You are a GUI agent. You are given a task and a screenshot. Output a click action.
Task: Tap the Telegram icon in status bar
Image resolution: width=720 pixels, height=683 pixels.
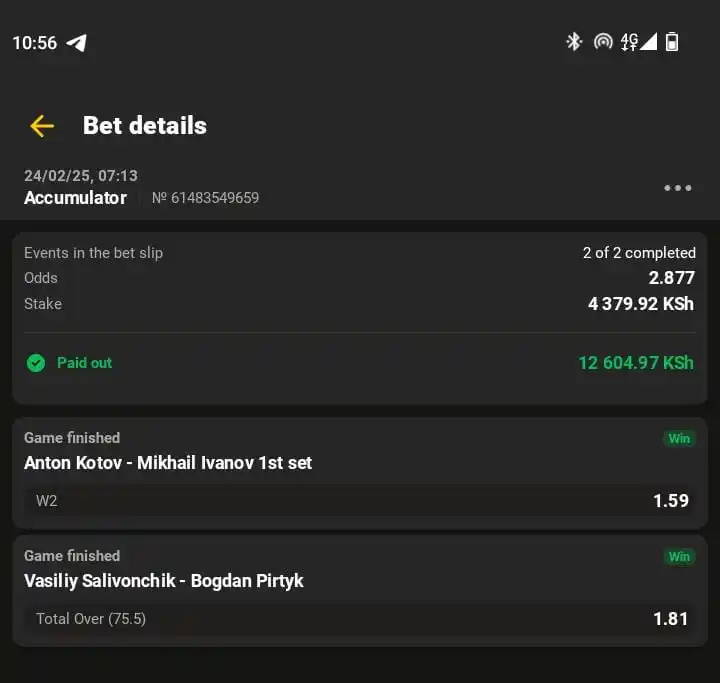(77, 43)
